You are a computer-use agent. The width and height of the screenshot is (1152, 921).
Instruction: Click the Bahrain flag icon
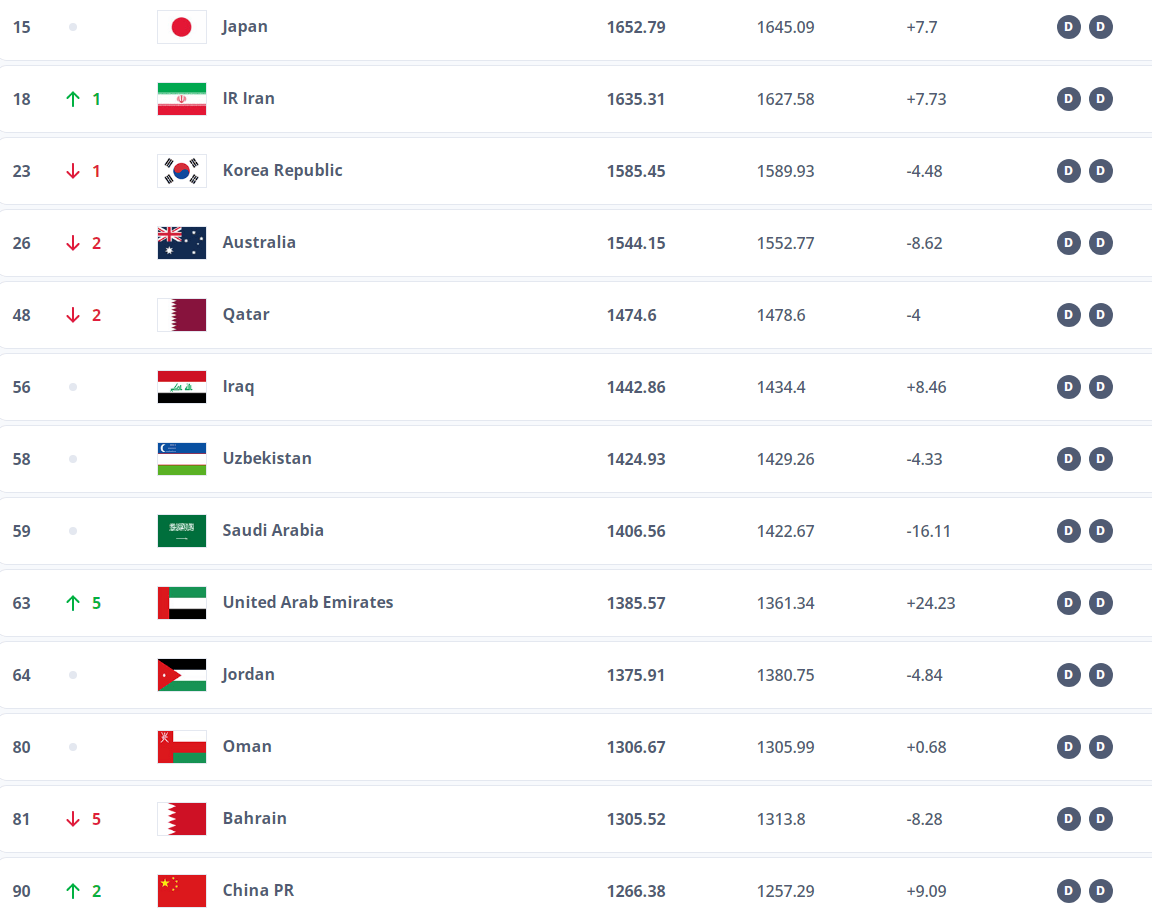181,819
